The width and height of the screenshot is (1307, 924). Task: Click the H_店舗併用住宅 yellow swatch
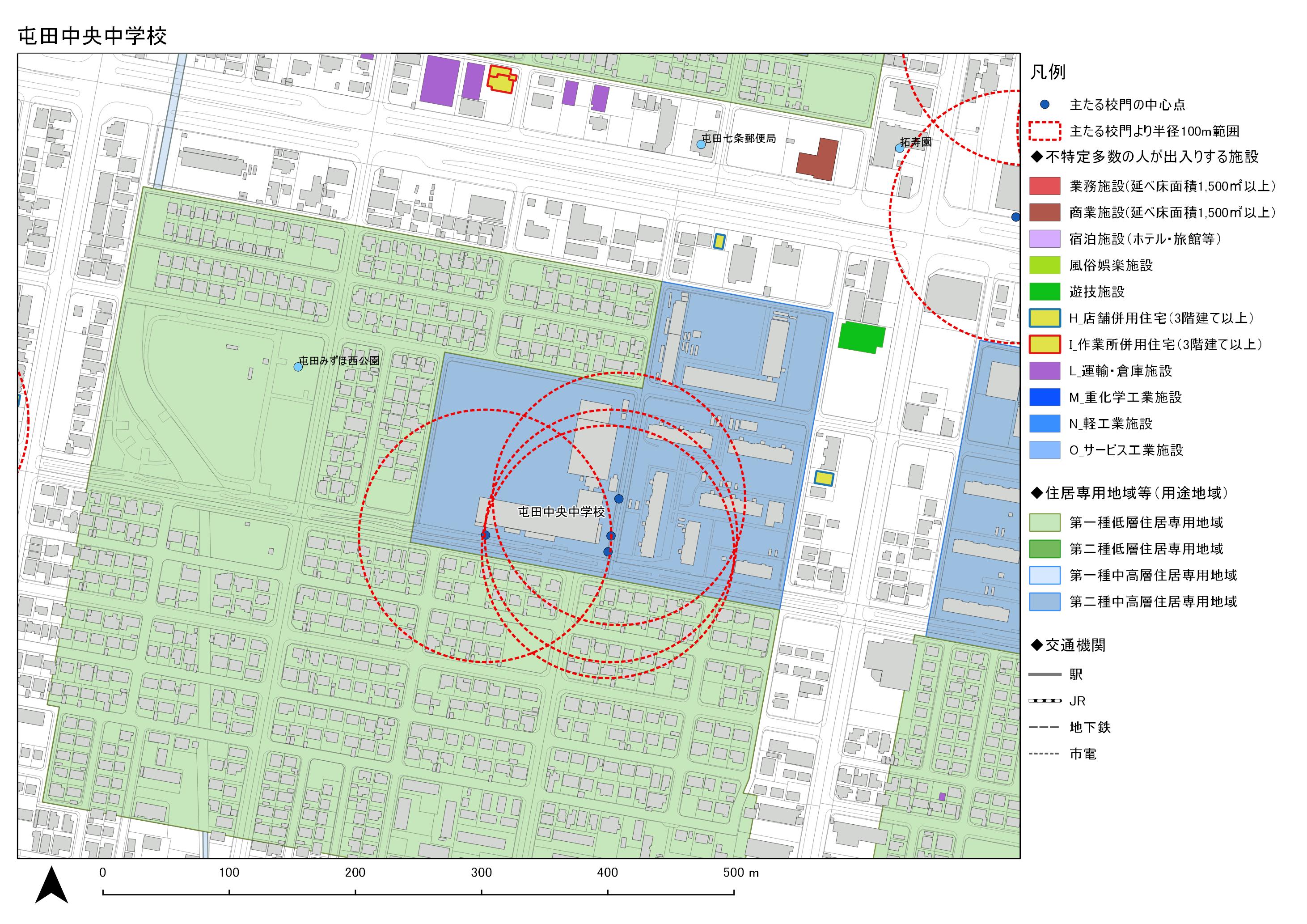coord(1045,318)
